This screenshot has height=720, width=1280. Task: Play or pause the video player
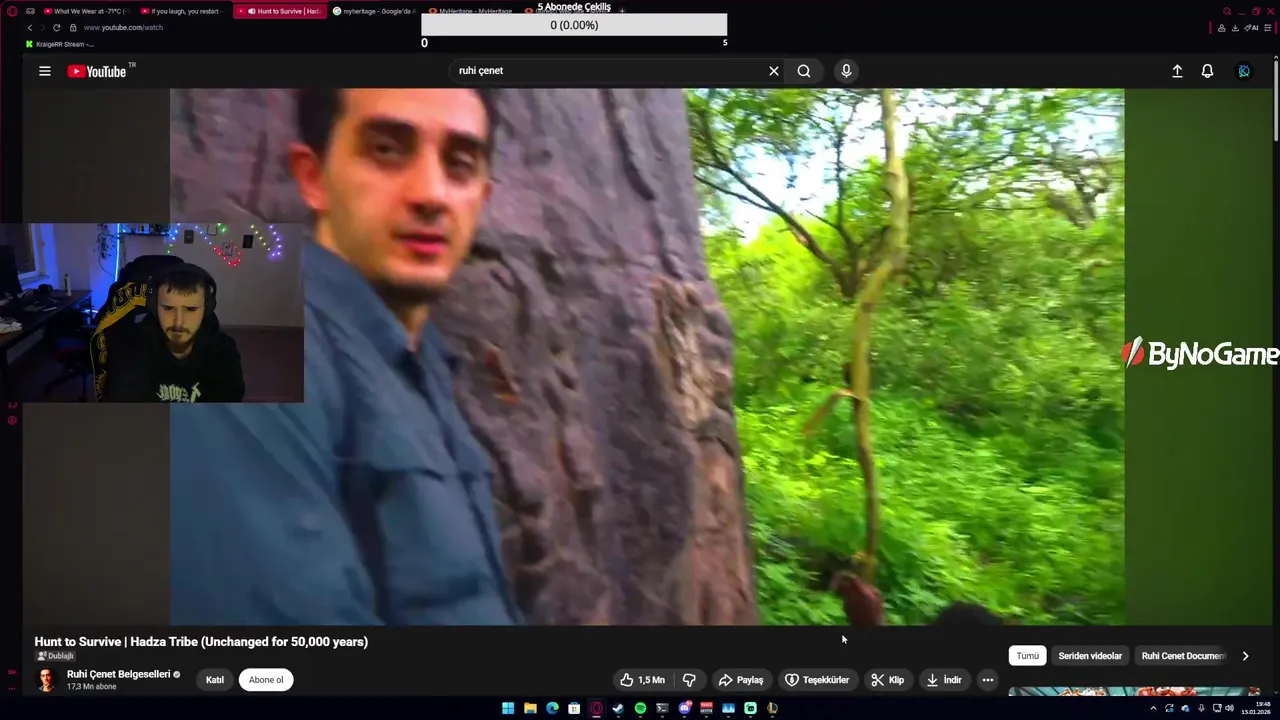647,357
